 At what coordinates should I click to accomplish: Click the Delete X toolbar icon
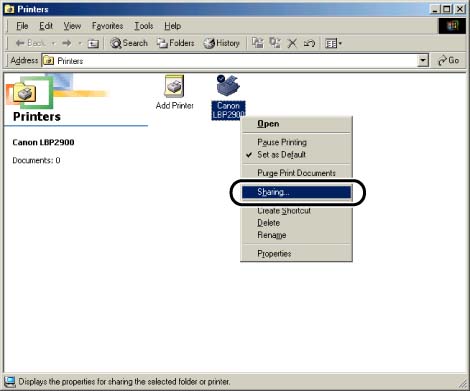[292, 43]
